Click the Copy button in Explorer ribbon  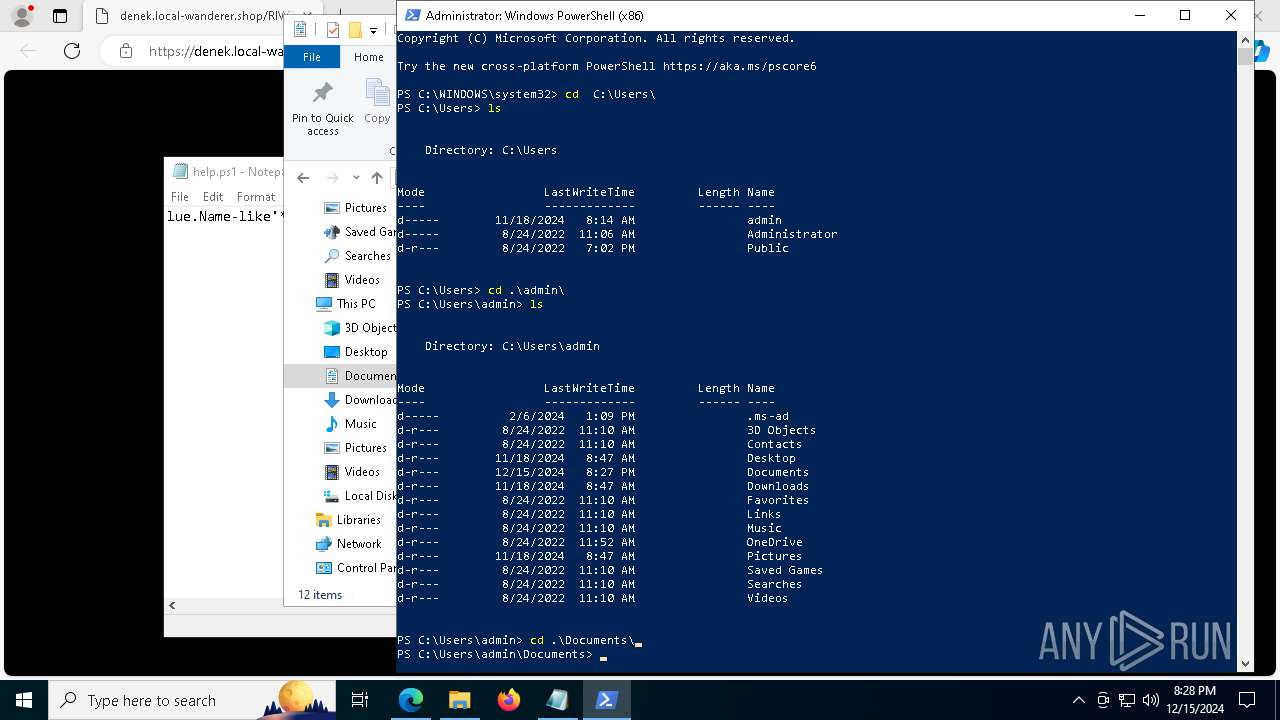click(x=377, y=103)
